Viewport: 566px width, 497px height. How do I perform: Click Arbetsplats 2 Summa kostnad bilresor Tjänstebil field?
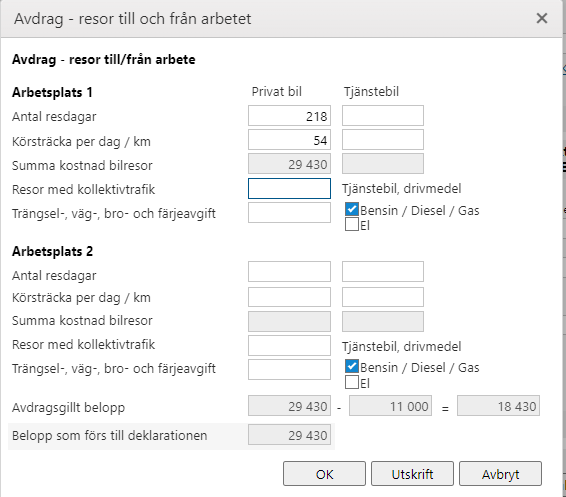pyautogui.click(x=383, y=322)
